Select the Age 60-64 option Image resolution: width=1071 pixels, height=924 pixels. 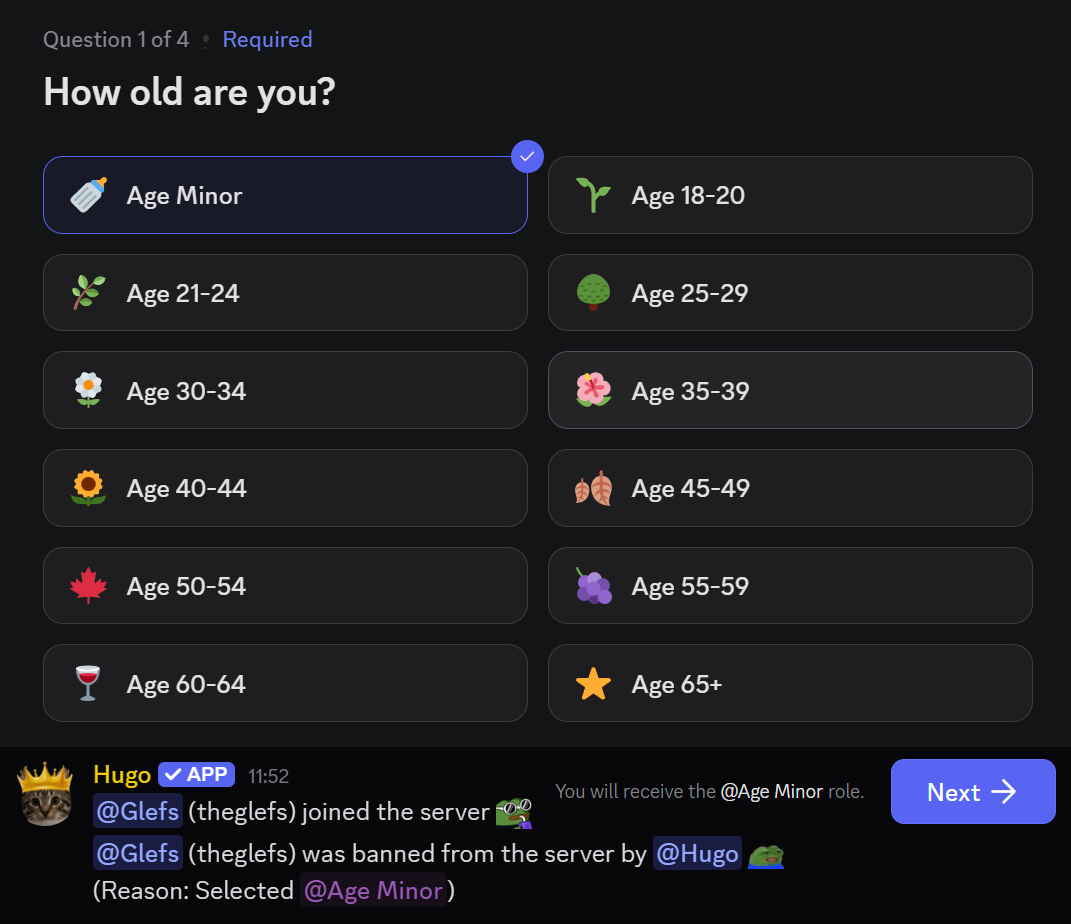[x=285, y=684]
